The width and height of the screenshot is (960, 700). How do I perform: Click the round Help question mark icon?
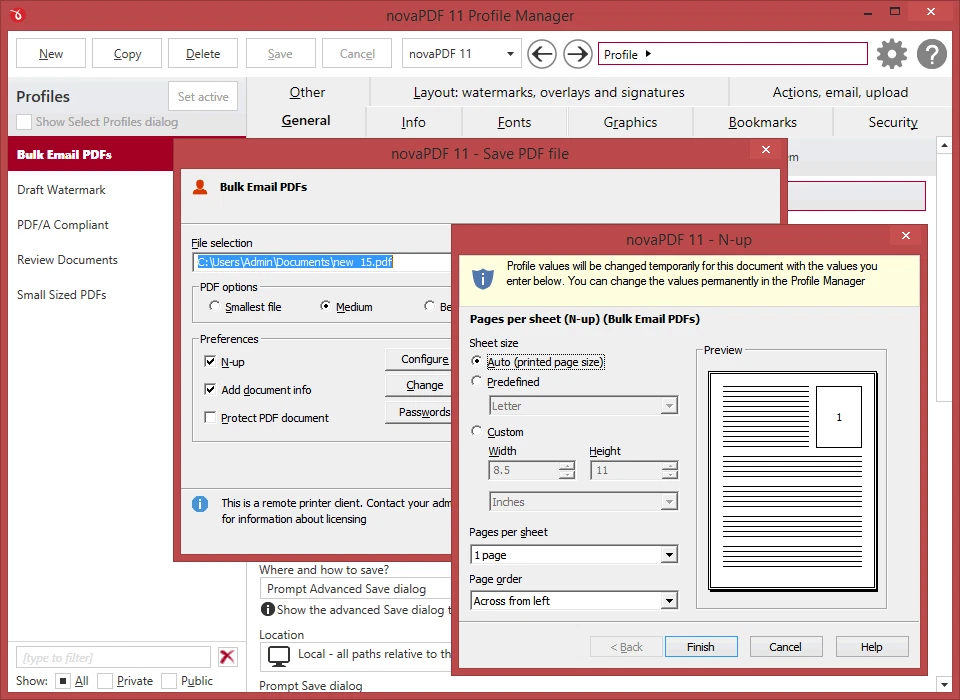[931, 54]
